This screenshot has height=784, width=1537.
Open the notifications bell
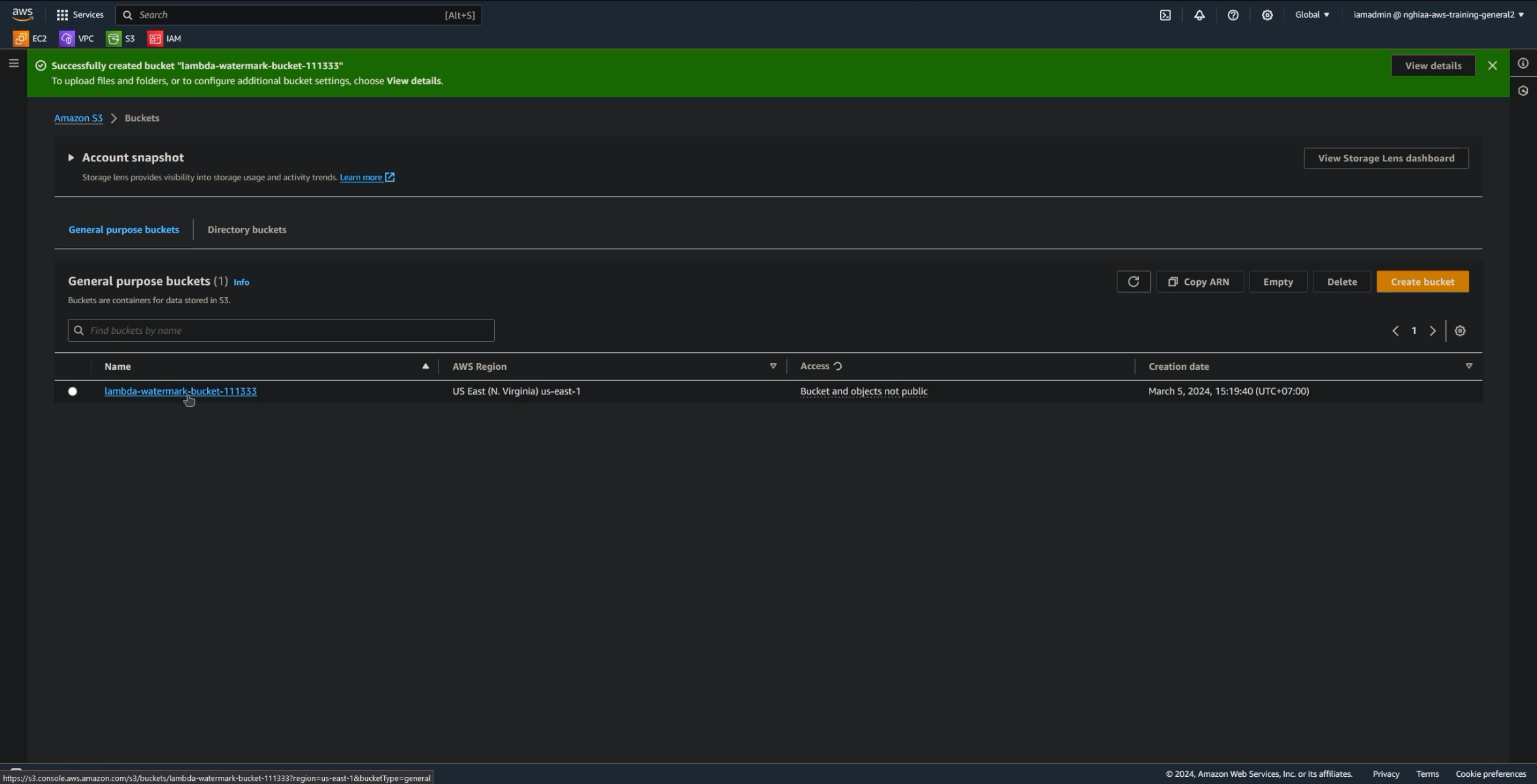pos(1199,15)
